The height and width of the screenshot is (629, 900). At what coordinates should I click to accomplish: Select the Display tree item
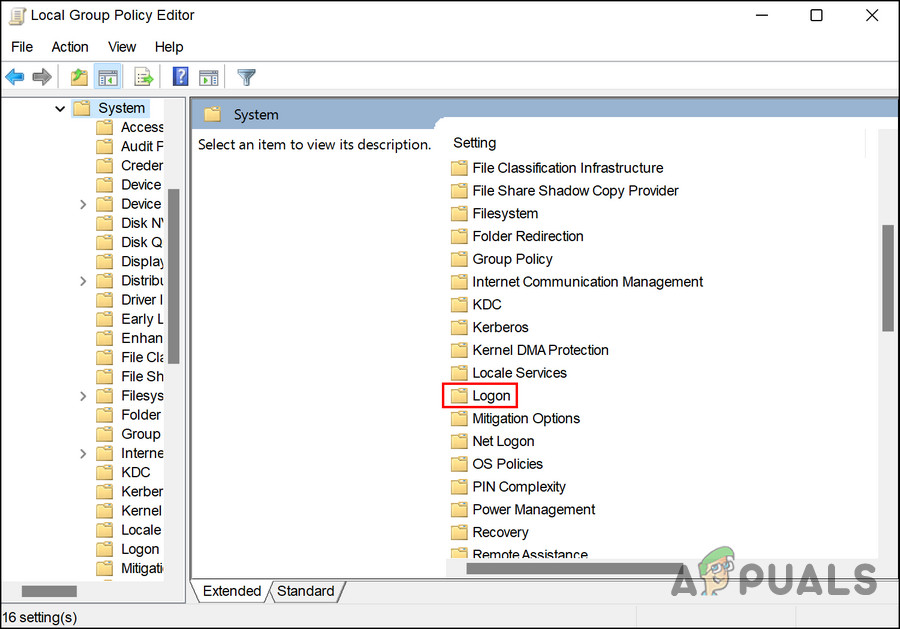click(142, 262)
